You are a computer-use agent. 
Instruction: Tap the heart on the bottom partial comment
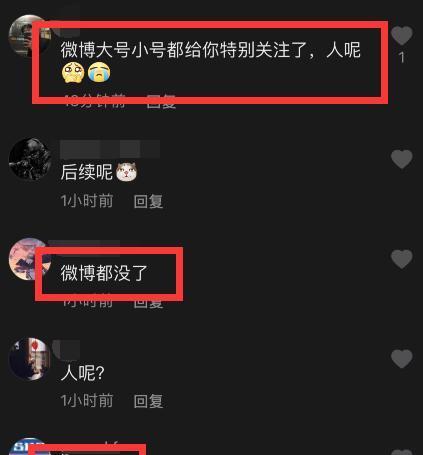402,452
